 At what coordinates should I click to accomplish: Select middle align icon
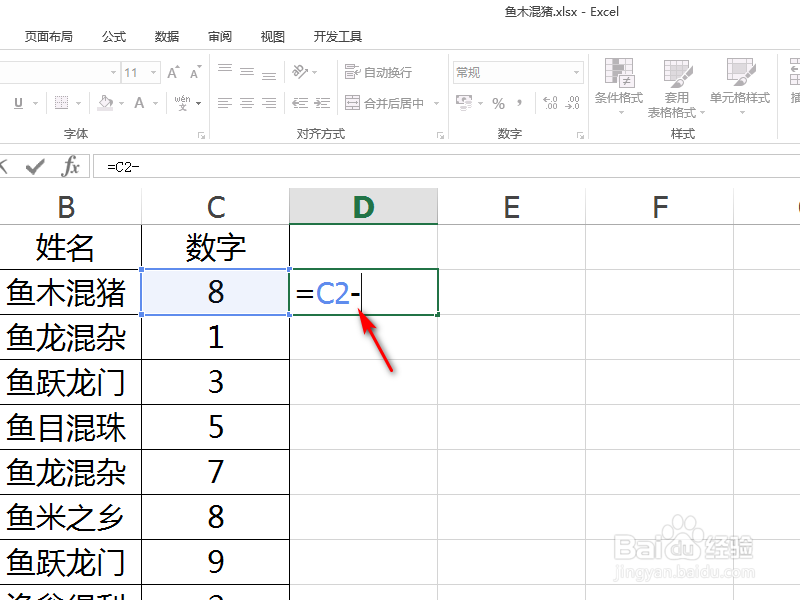(x=247, y=72)
